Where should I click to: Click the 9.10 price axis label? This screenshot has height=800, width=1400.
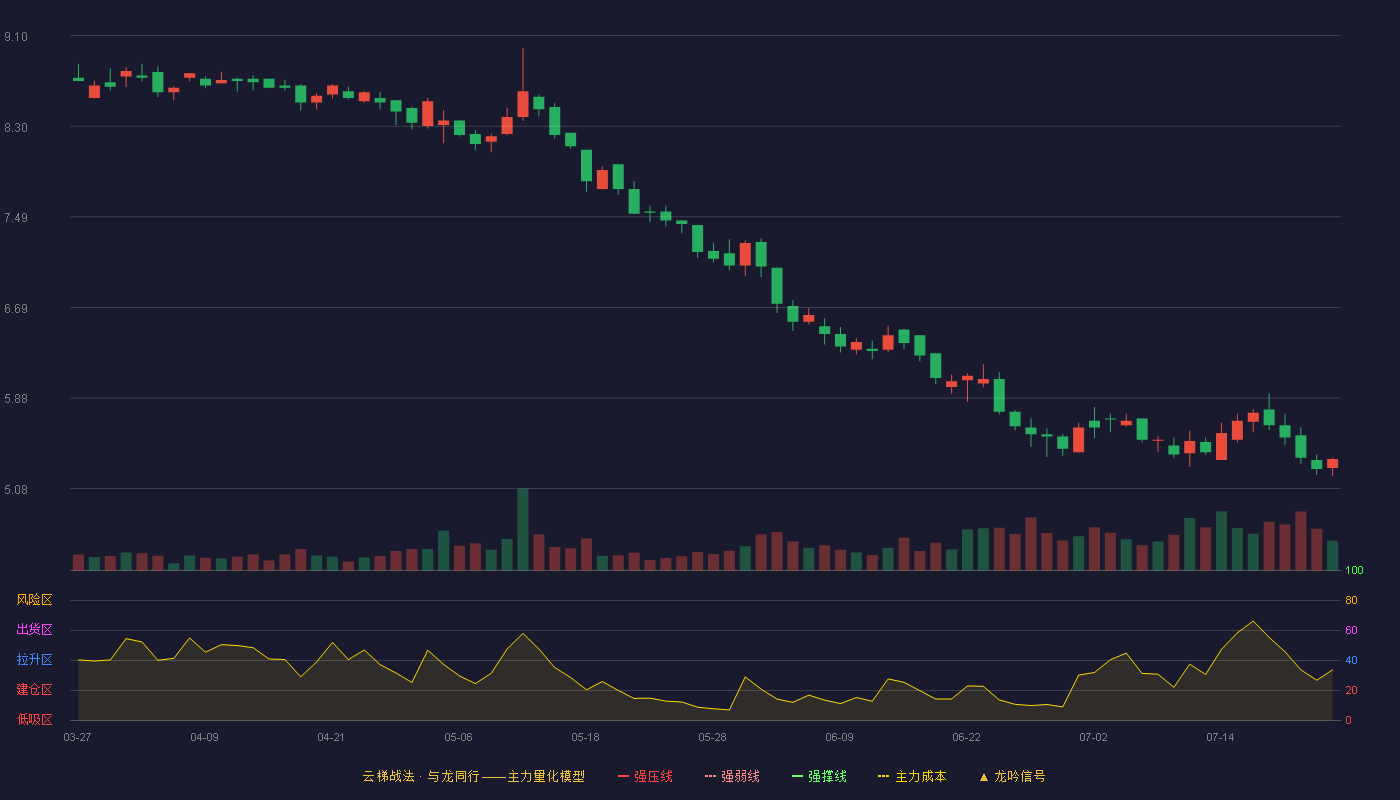click(16, 37)
